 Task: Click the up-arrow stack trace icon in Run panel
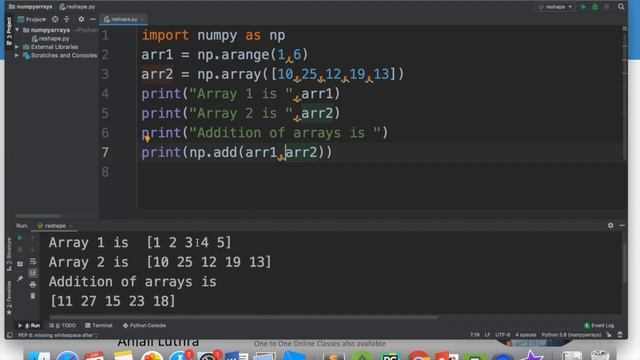(33, 238)
